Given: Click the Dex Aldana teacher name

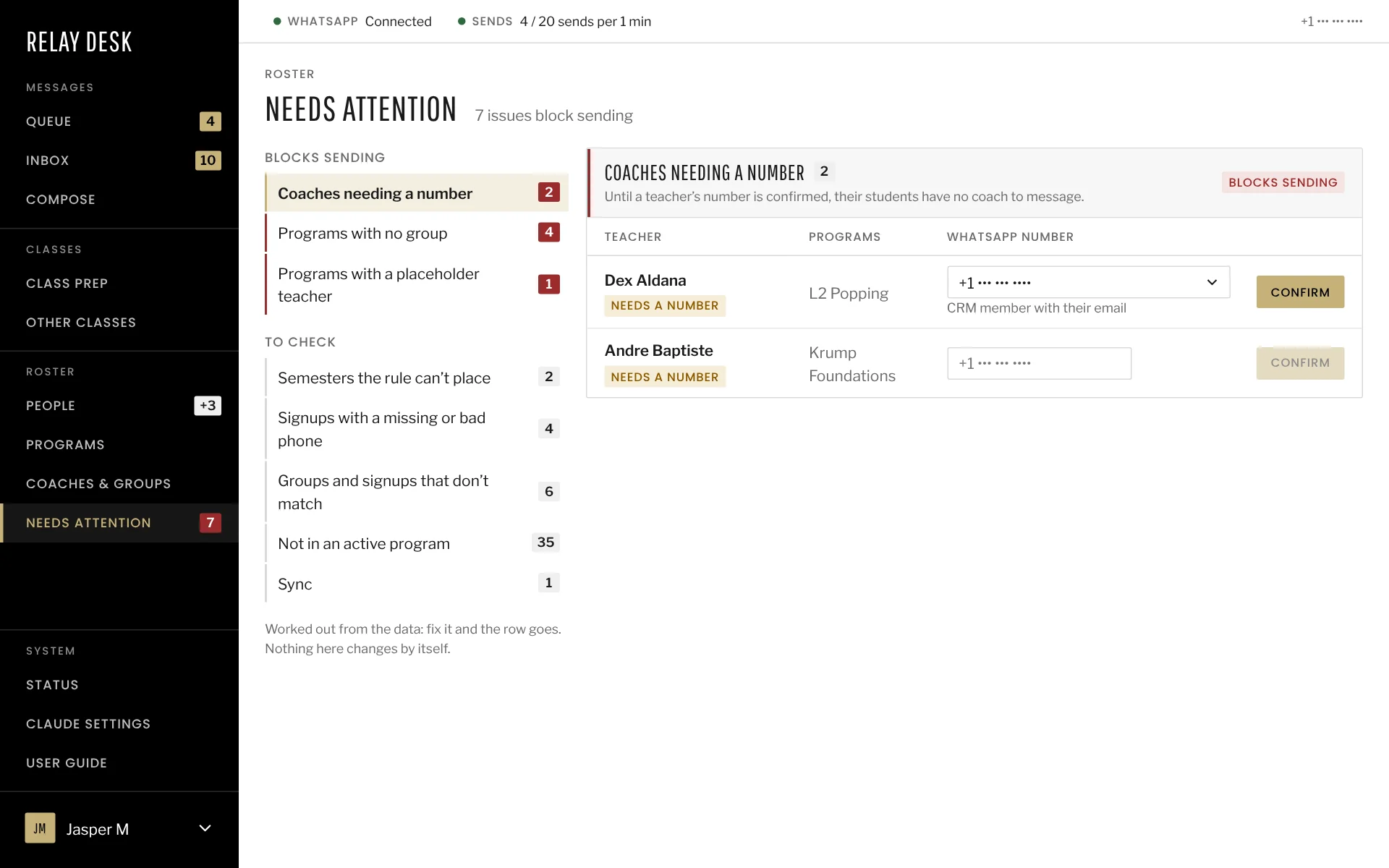Looking at the screenshot, I should (x=645, y=281).
